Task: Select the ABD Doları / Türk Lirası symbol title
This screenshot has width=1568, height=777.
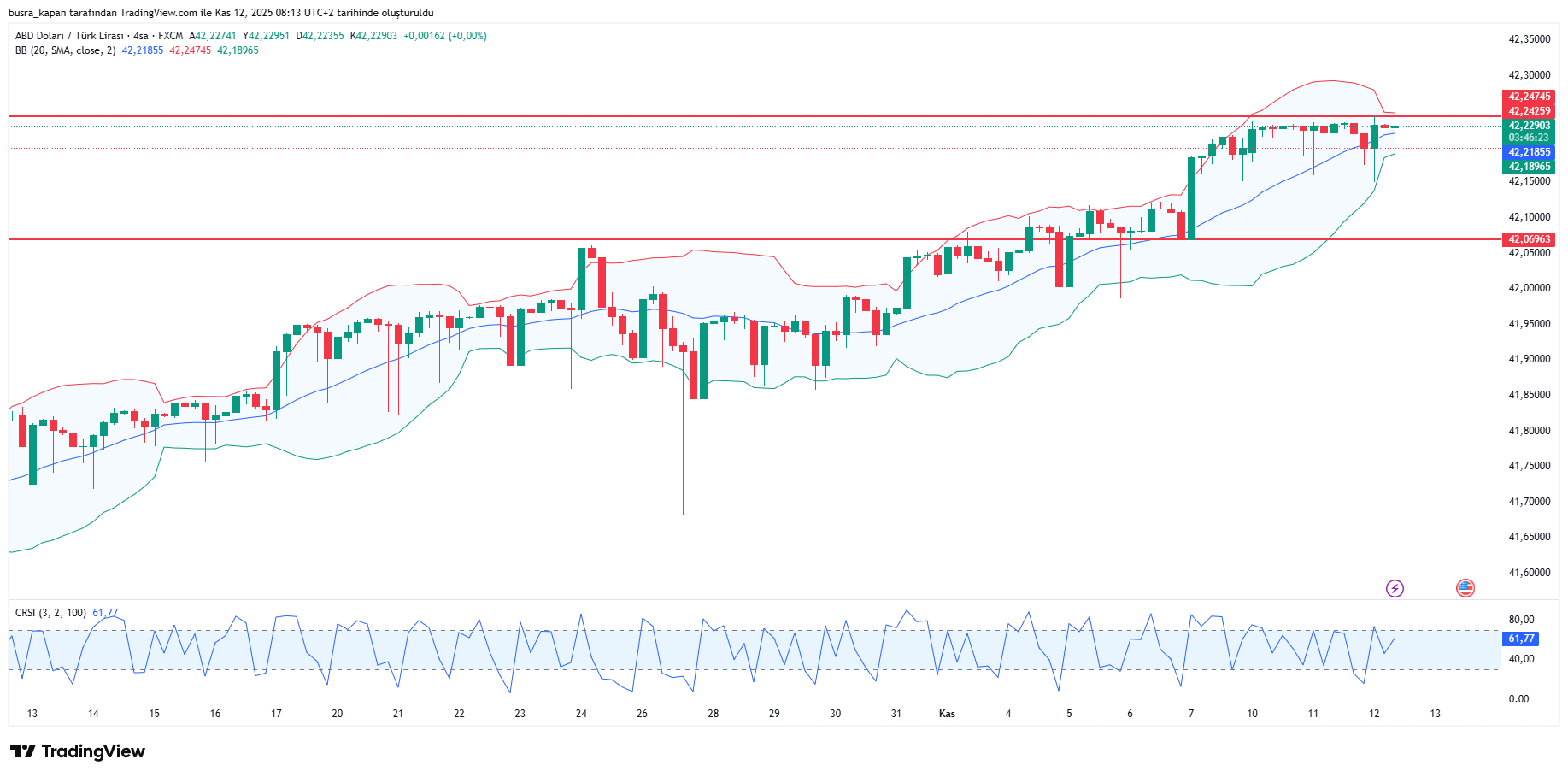Action: pyautogui.click(x=69, y=36)
